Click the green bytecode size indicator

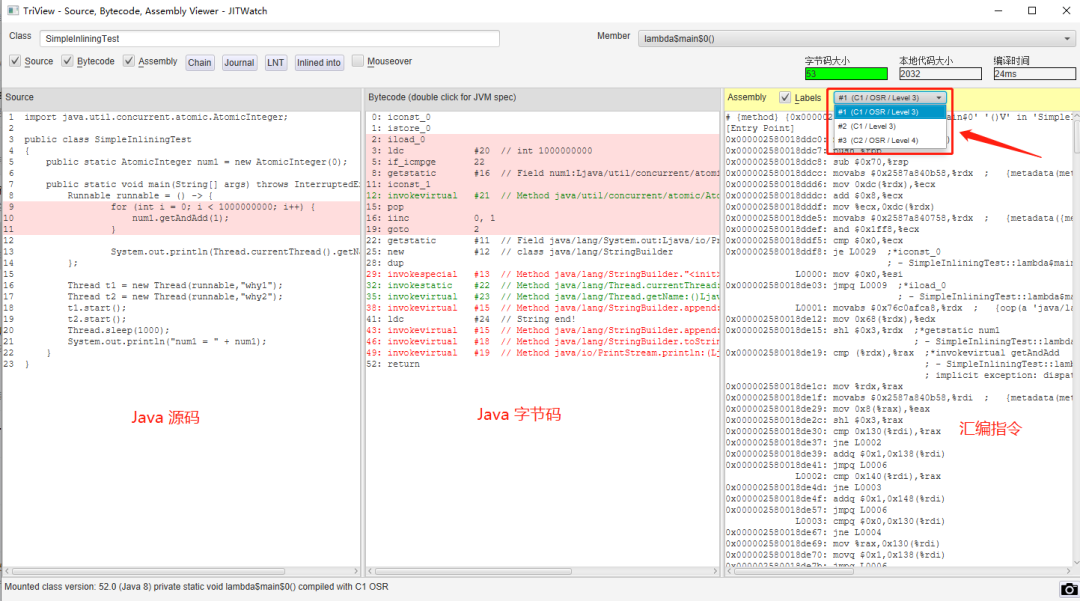pyautogui.click(x=846, y=74)
